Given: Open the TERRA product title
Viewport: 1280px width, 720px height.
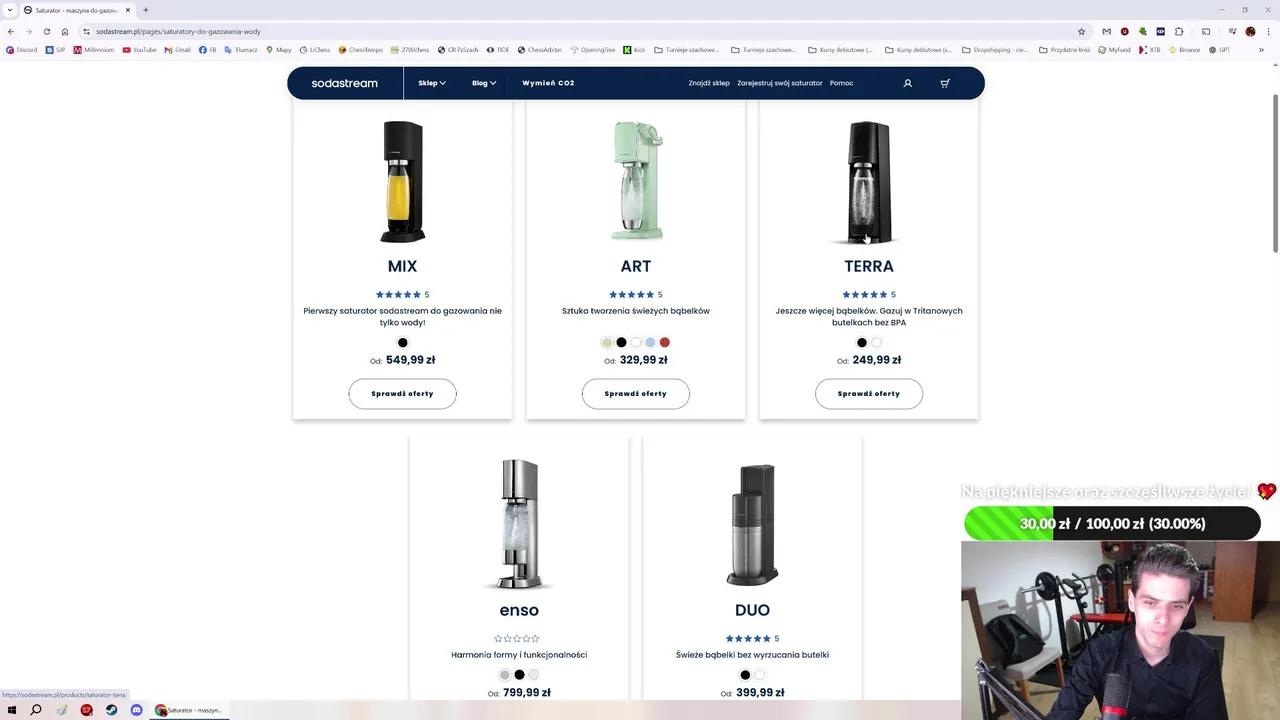Looking at the screenshot, I should (x=869, y=266).
